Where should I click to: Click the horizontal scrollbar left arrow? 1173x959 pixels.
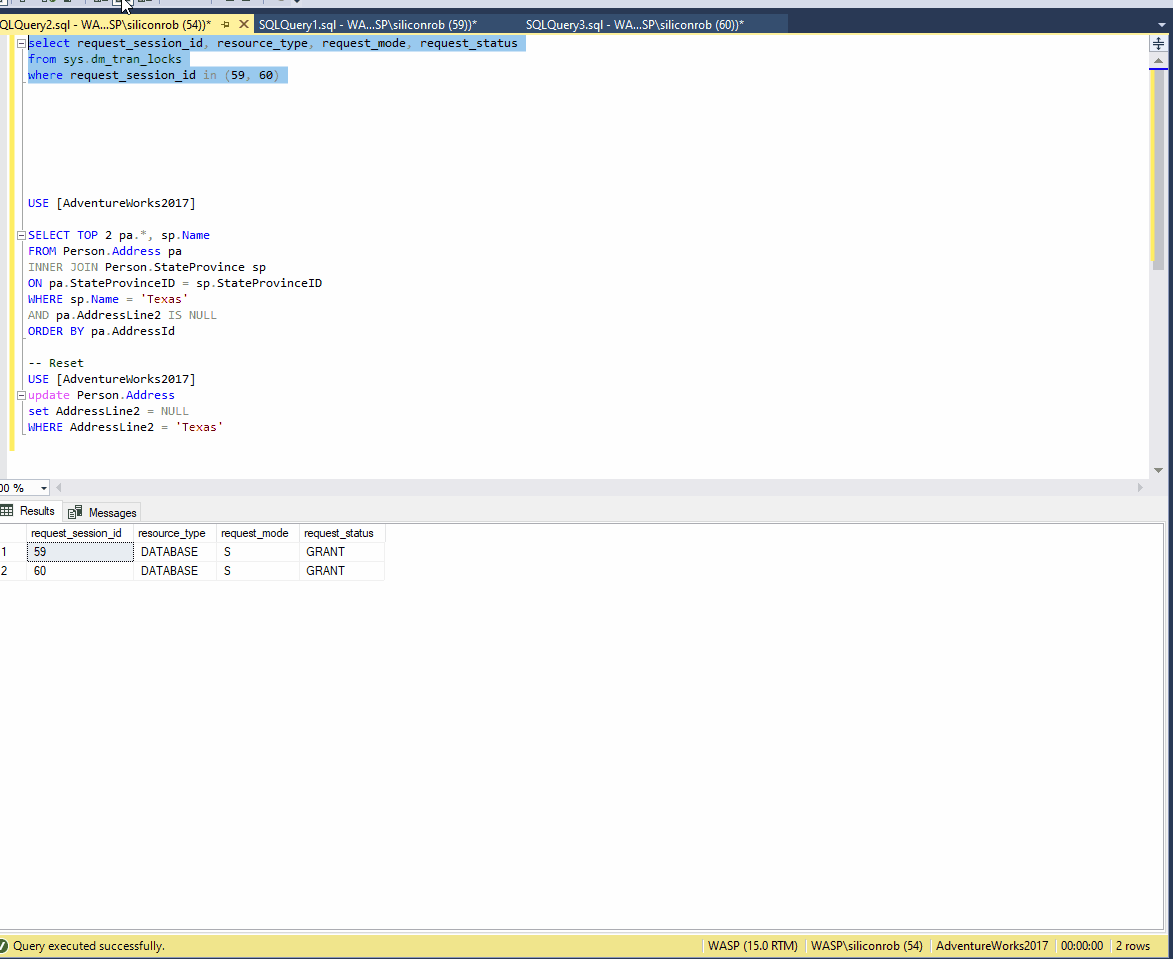57,488
